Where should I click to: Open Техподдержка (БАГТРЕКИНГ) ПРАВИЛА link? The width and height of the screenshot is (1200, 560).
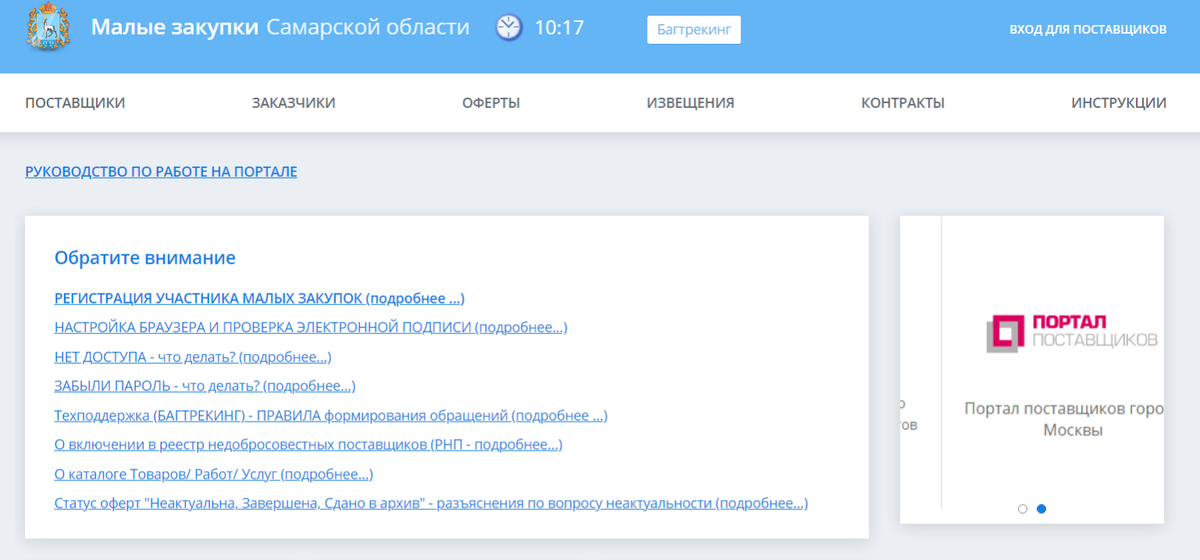coord(331,415)
